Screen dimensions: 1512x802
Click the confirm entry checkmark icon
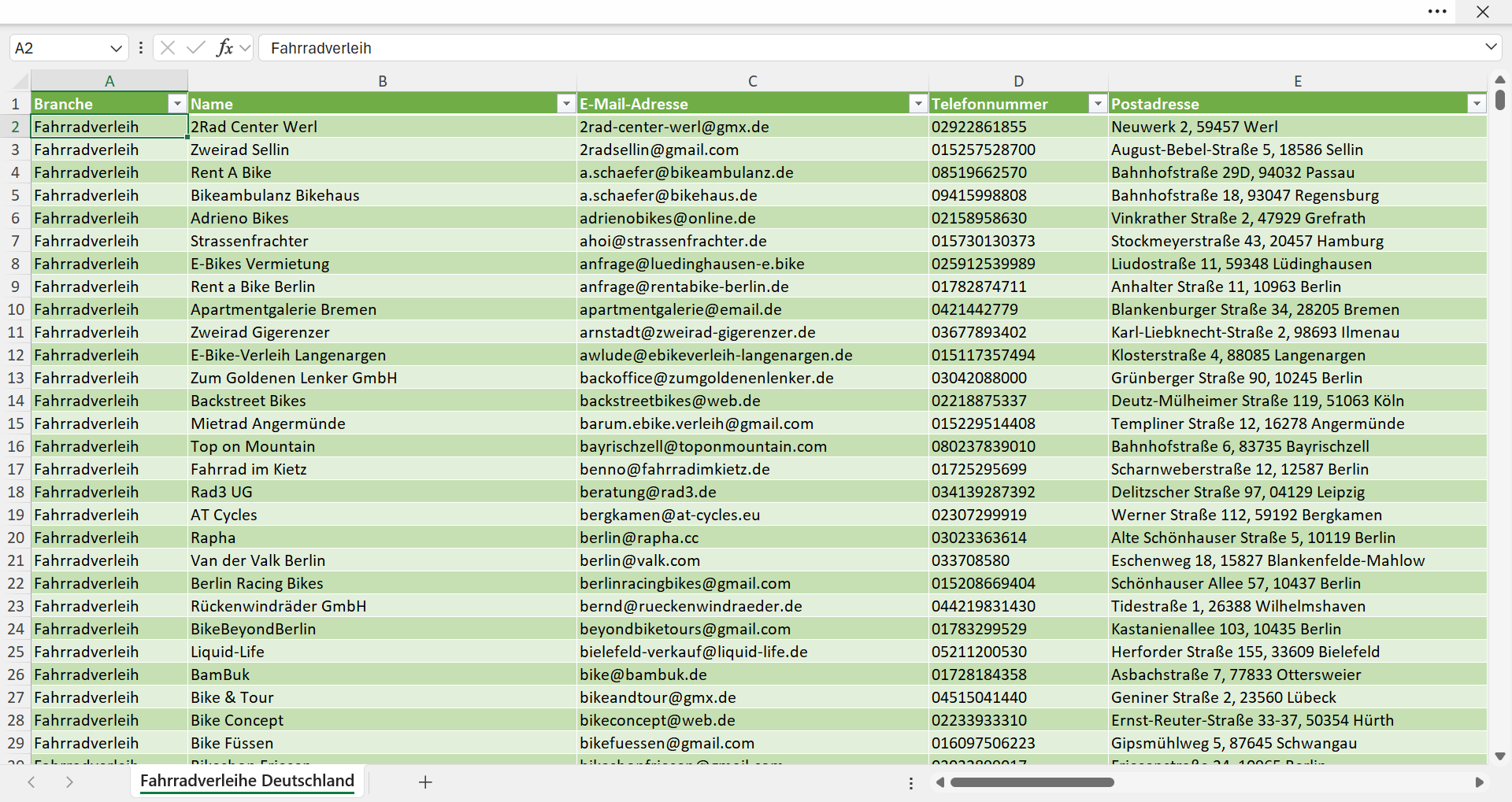point(196,48)
